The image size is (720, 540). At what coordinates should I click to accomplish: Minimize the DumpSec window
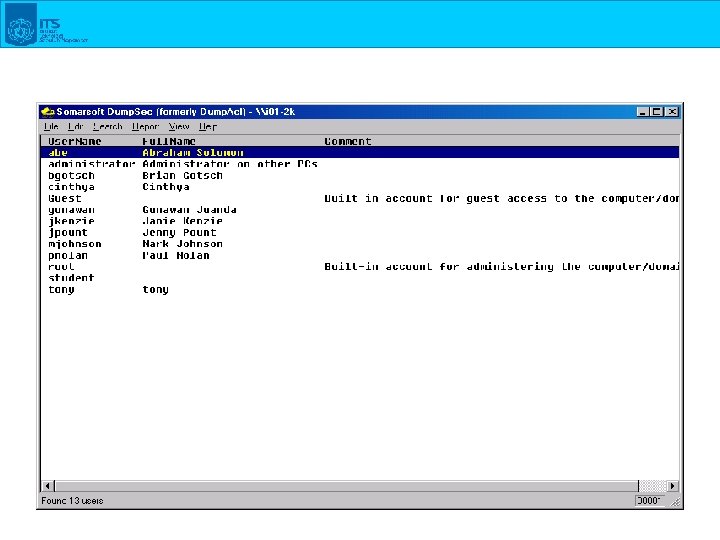click(x=642, y=112)
